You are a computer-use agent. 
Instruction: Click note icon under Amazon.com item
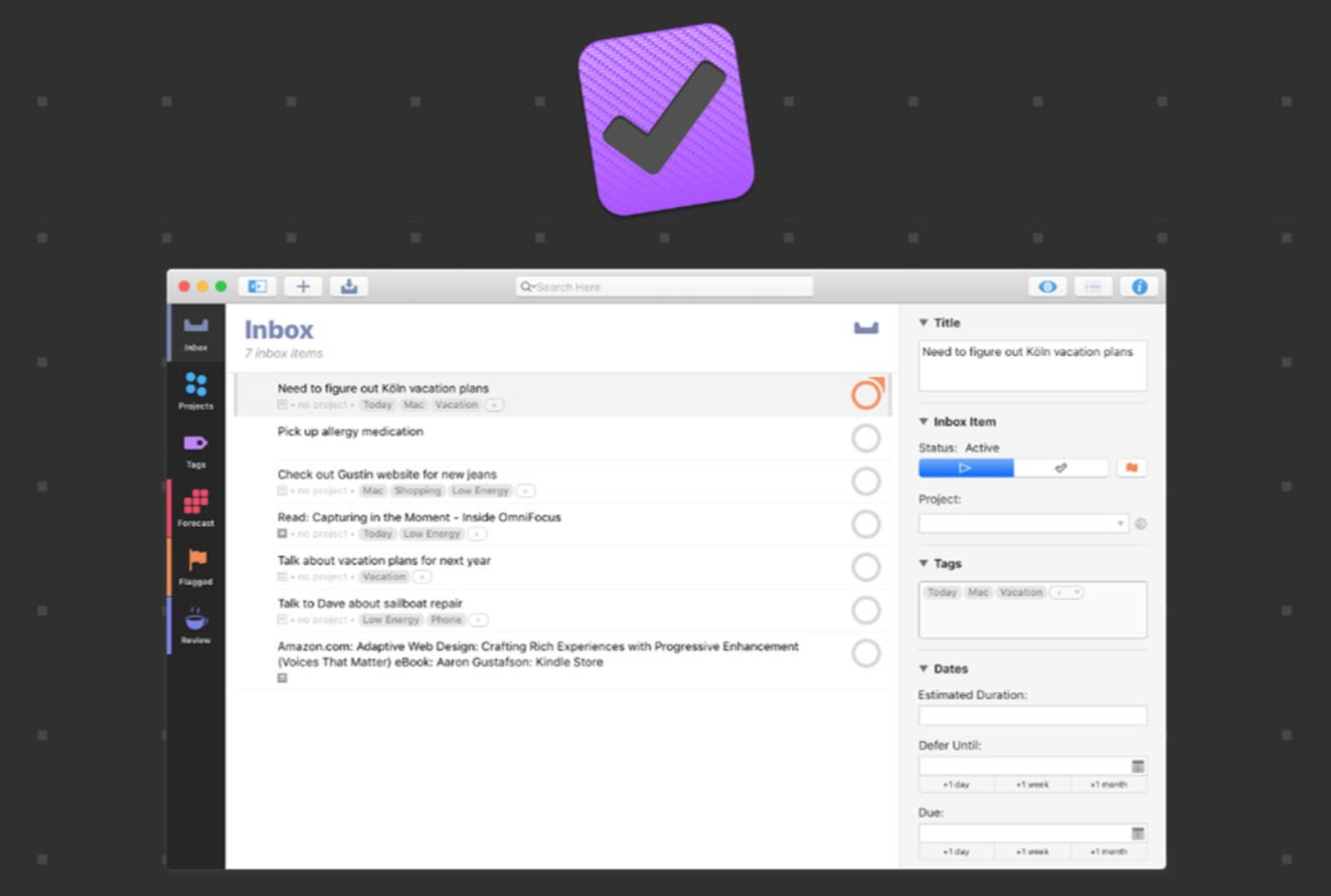tap(282, 678)
